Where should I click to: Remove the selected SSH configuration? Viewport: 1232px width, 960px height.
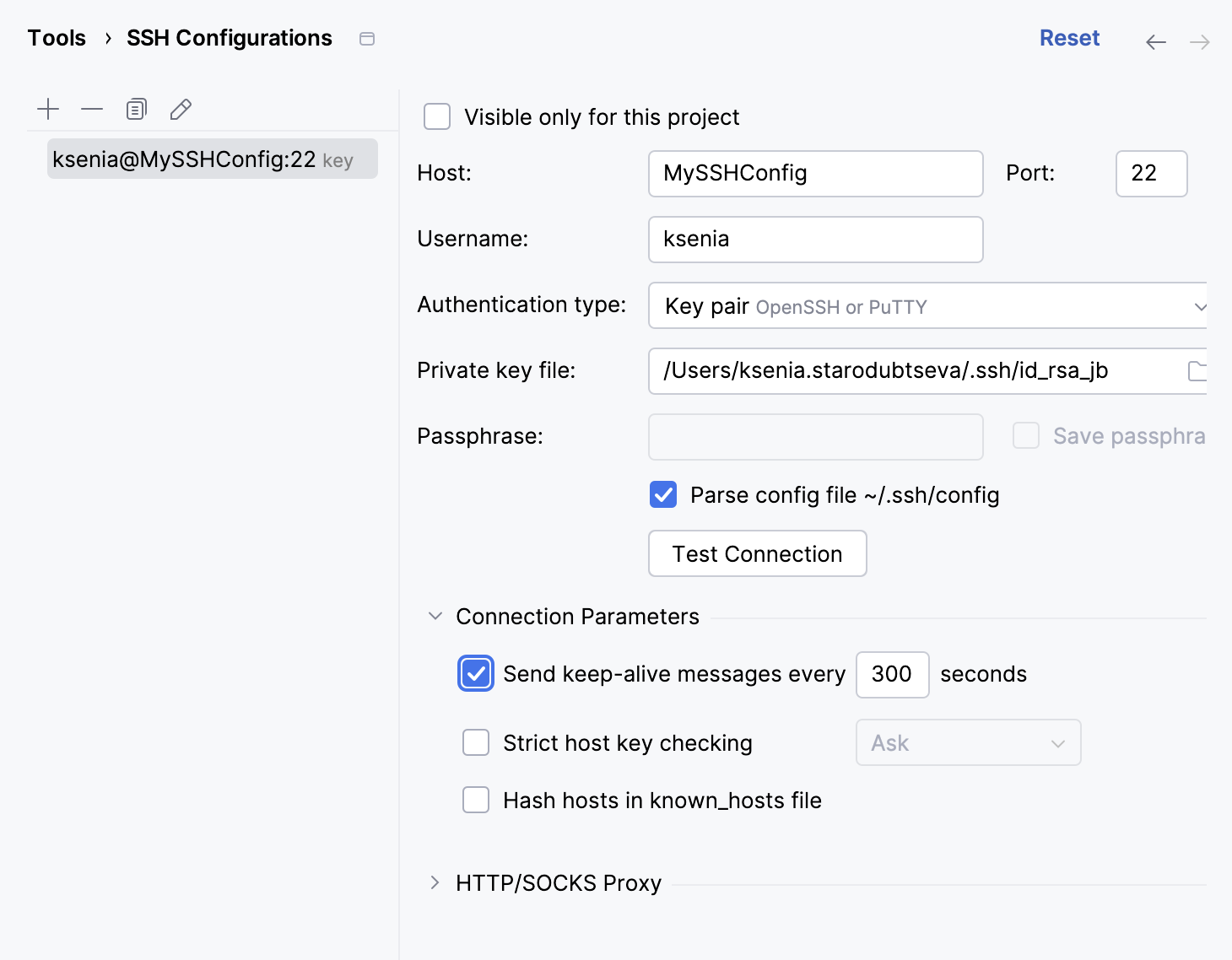[92, 109]
